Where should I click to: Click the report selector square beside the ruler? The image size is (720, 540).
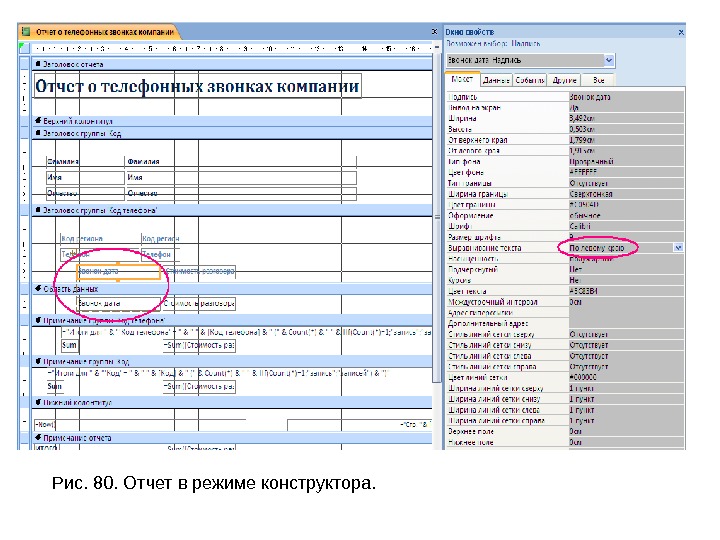pos(24,48)
